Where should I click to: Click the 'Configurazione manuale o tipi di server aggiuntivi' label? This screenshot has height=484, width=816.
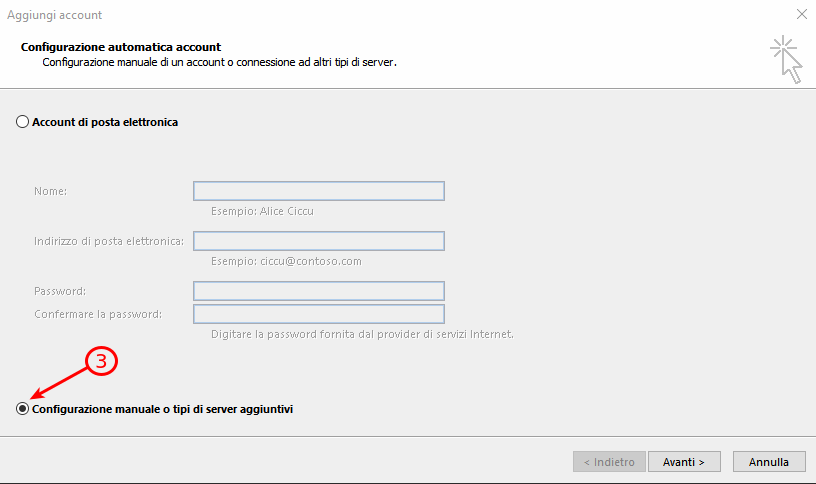(162, 409)
